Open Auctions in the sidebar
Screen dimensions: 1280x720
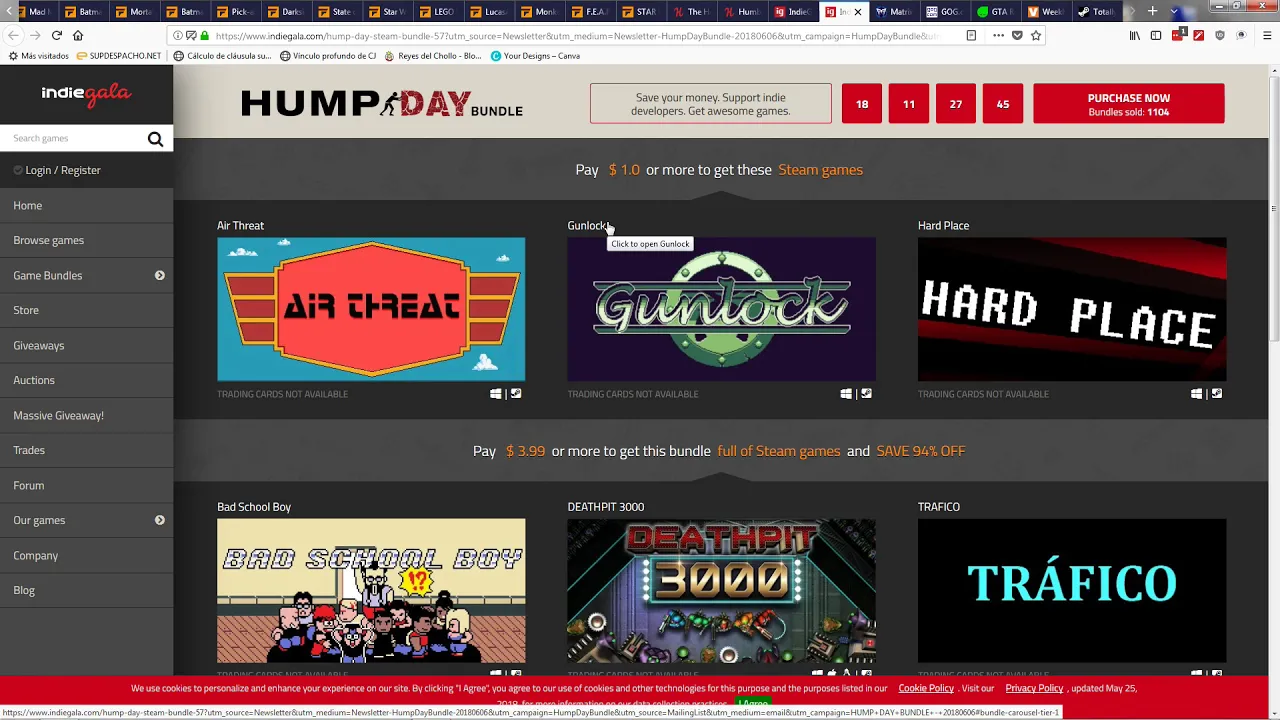34,380
